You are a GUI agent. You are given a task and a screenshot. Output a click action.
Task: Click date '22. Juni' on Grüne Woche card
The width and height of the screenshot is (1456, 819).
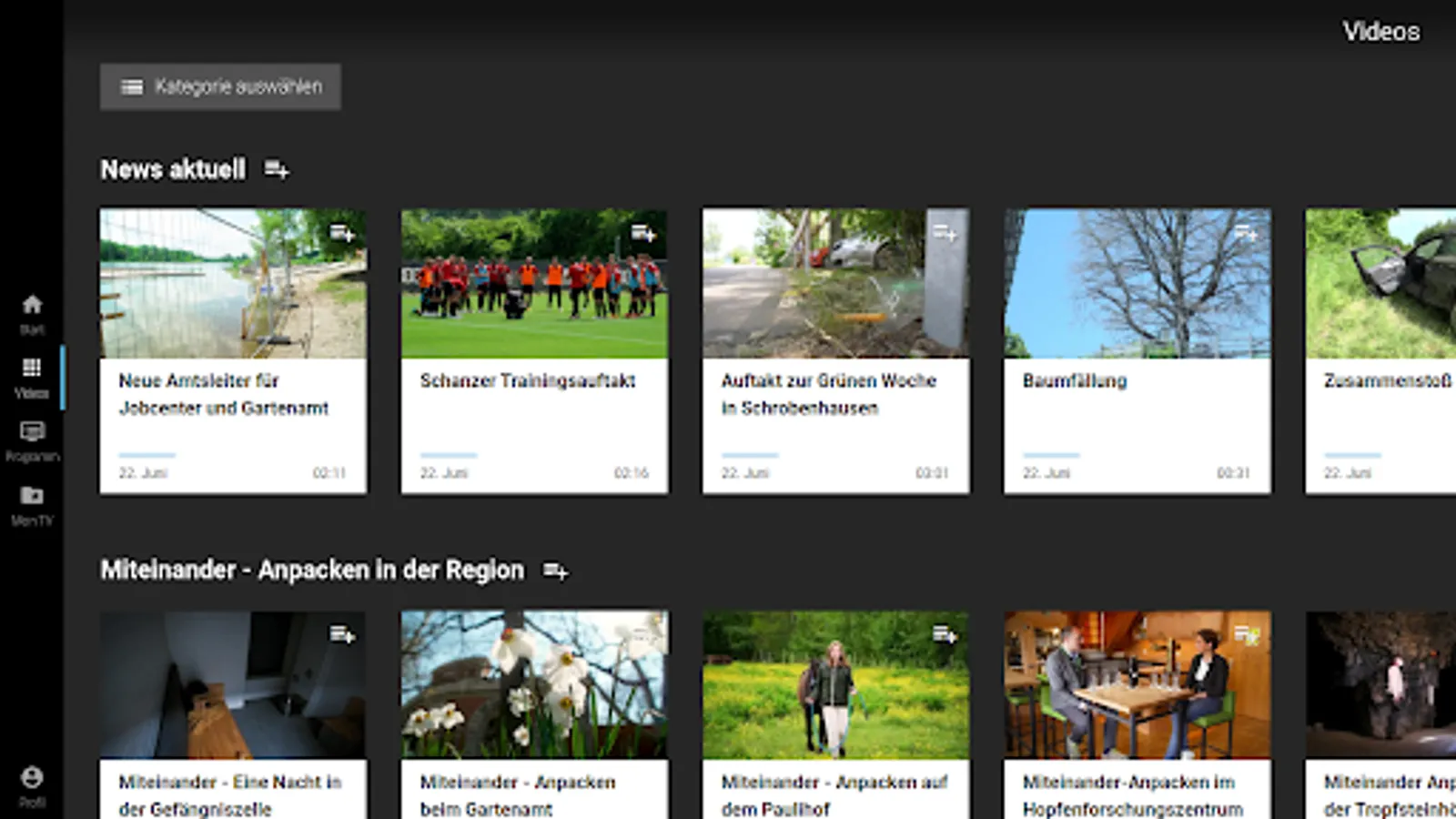click(745, 472)
